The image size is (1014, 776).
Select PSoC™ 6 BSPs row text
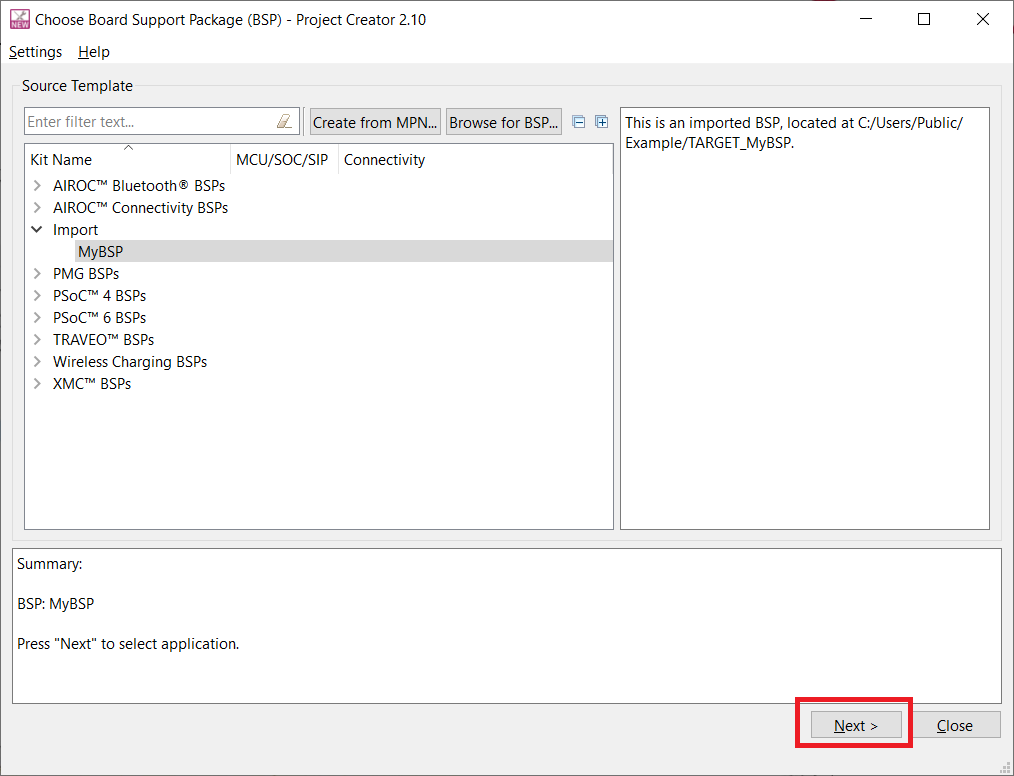[100, 318]
